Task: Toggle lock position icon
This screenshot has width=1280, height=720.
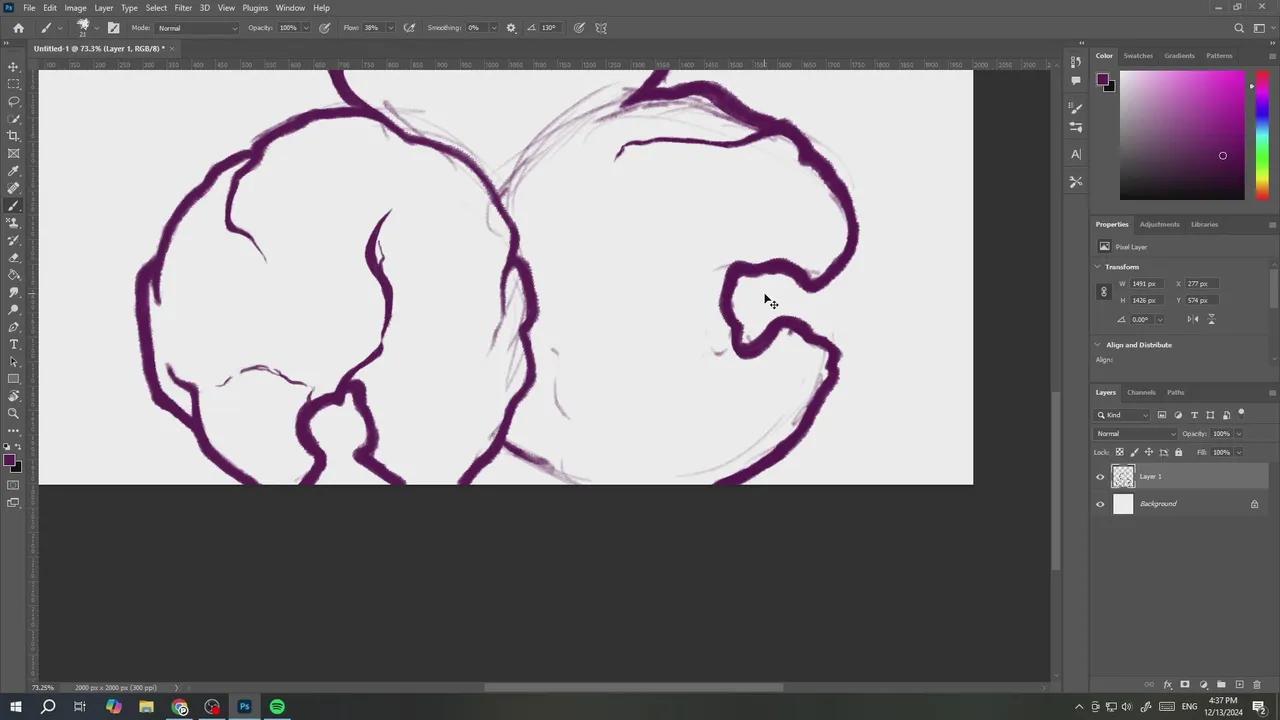Action: (1148, 452)
